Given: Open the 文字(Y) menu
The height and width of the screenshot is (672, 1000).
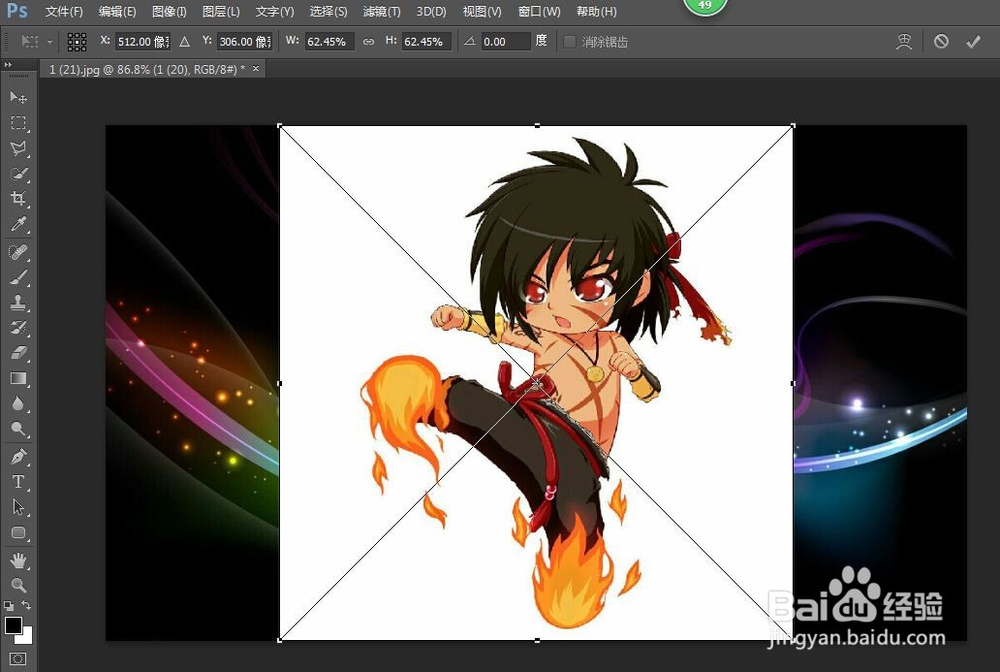Looking at the screenshot, I should 275,11.
